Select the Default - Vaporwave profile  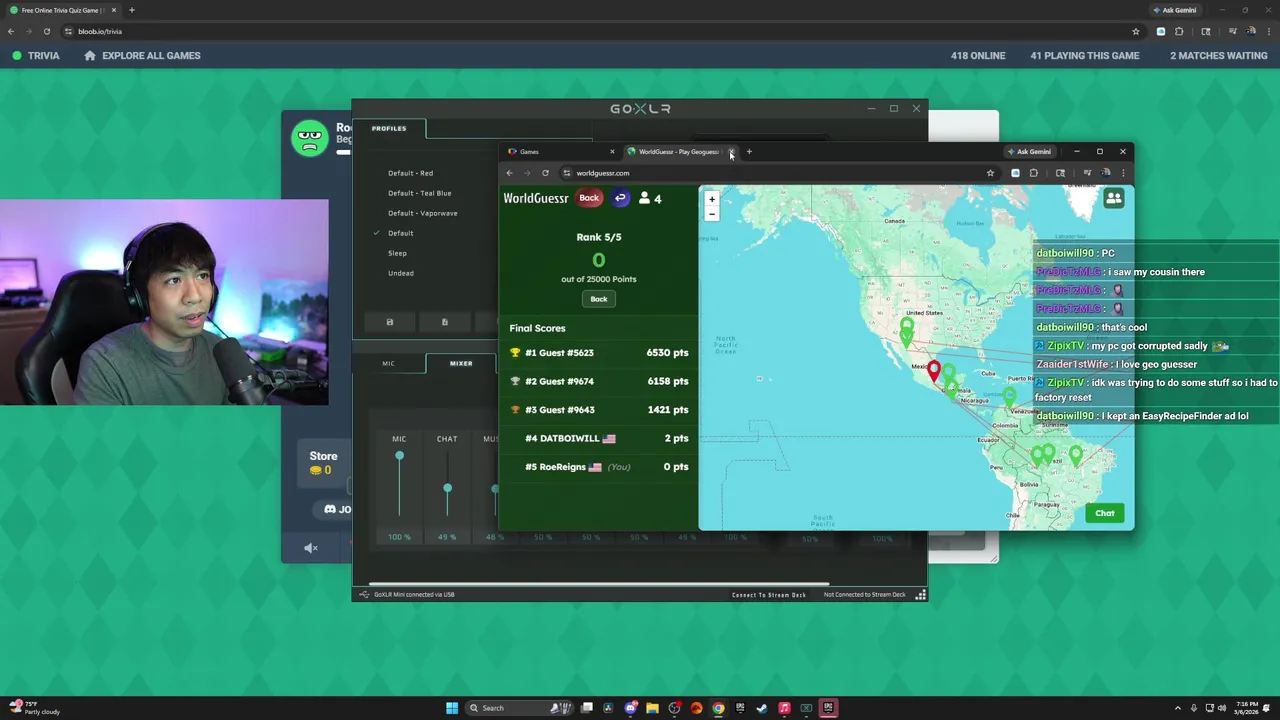pos(422,213)
